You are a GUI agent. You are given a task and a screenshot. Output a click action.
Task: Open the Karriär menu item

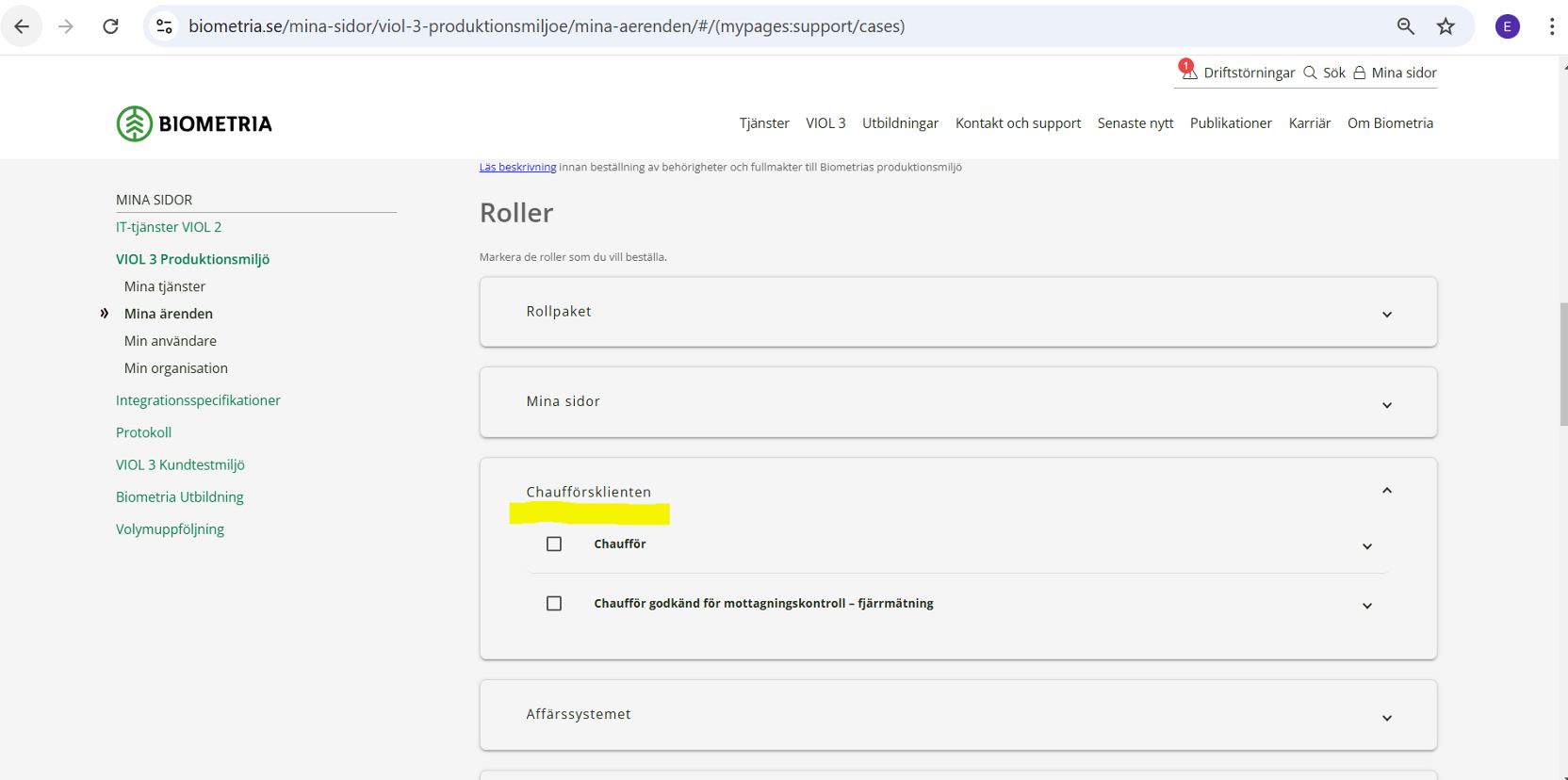[x=1310, y=123]
